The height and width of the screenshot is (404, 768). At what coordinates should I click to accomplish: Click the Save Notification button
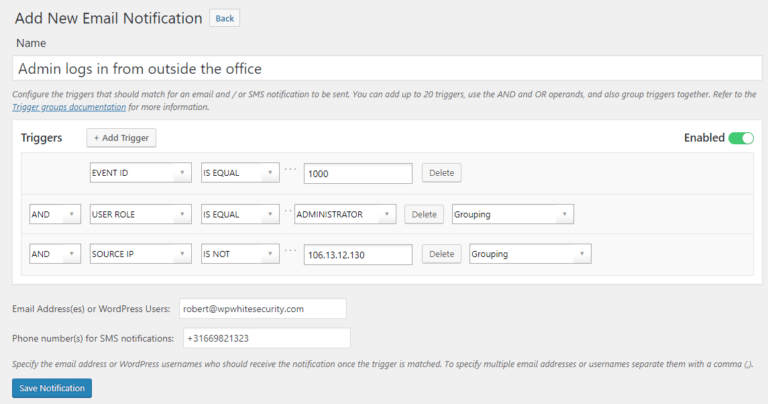pyautogui.click(x=51, y=387)
